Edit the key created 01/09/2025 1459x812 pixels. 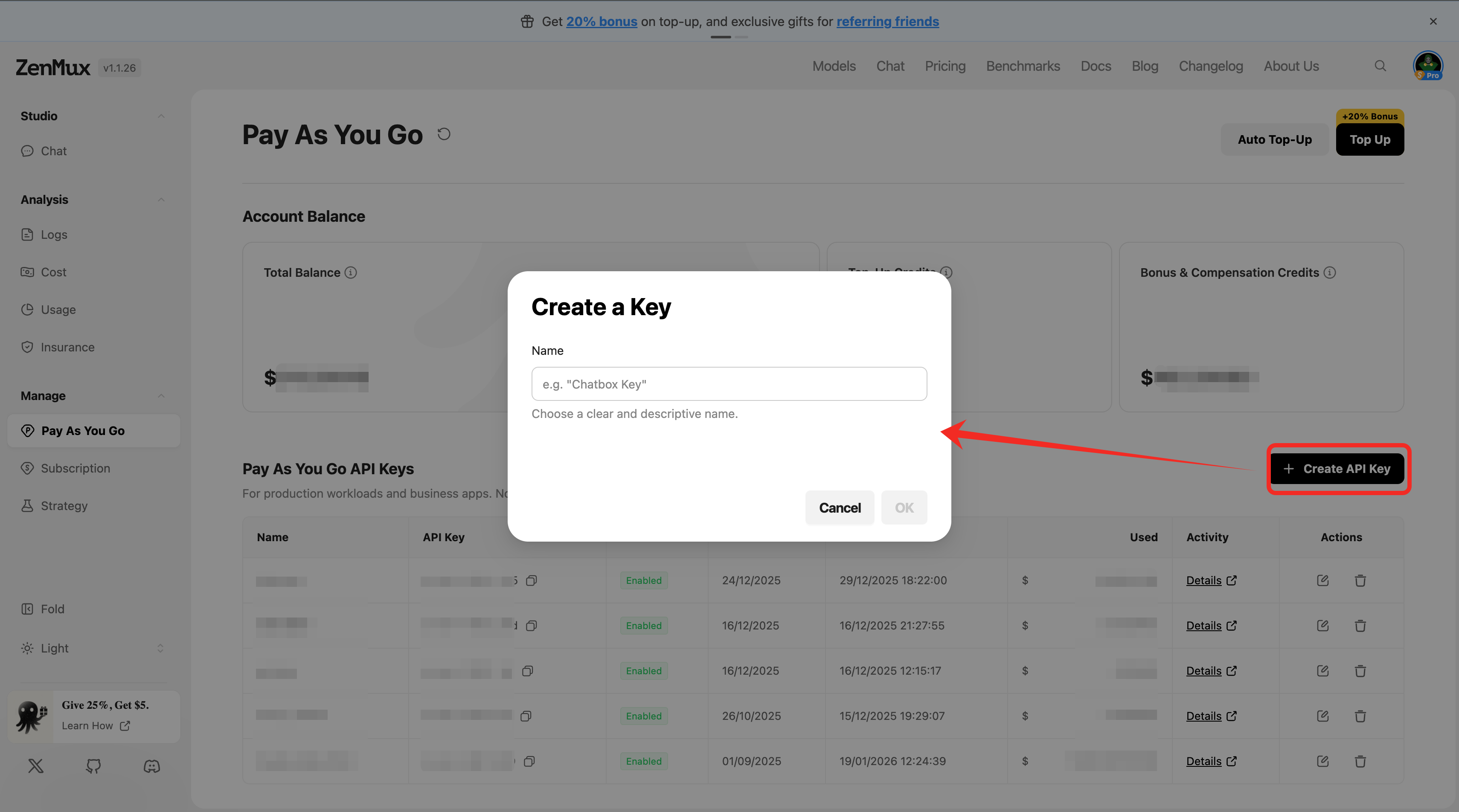tap(1322, 762)
